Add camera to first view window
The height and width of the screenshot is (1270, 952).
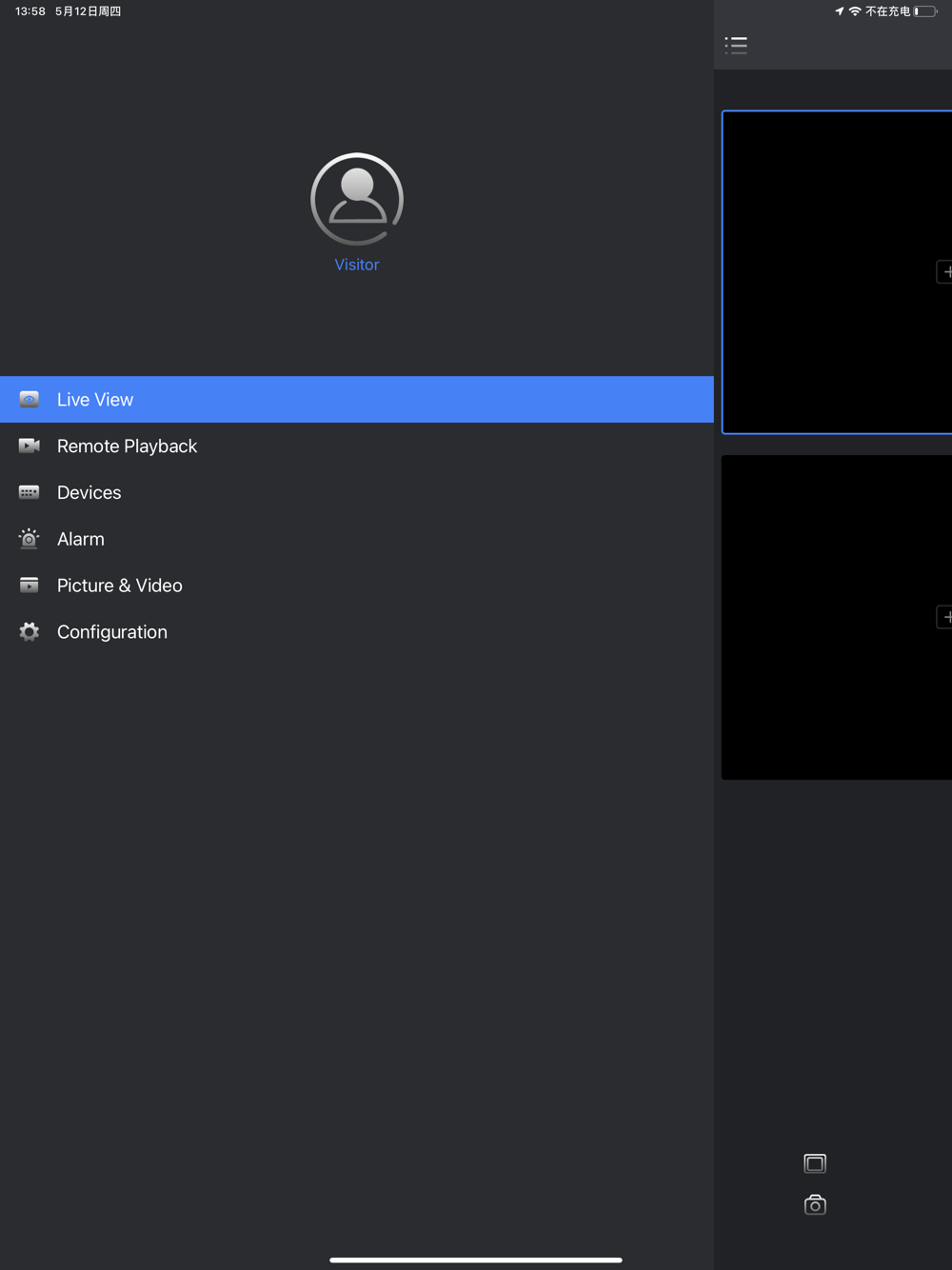[x=944, y=272]
